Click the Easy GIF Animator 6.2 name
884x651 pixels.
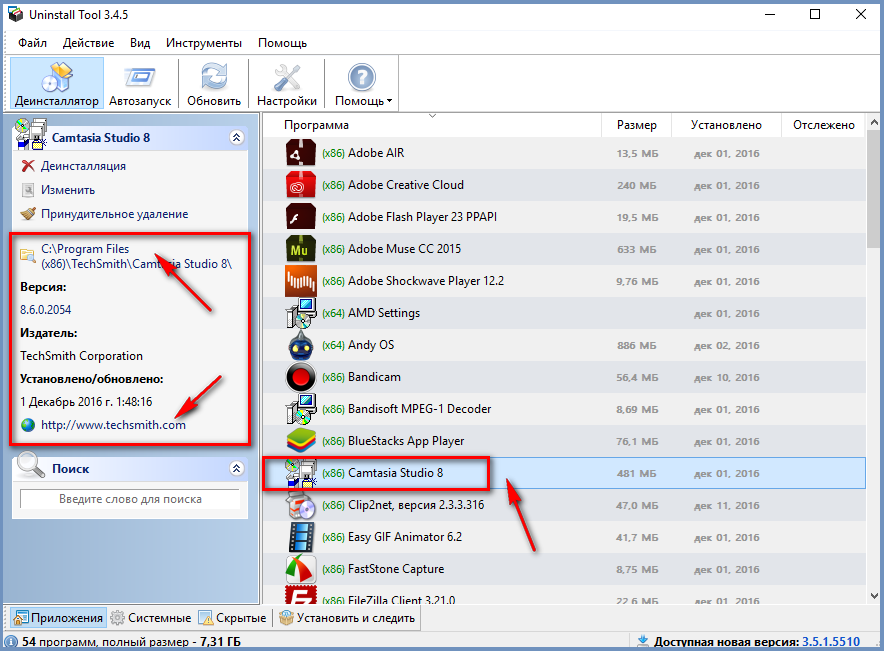(x=405, y=537)
